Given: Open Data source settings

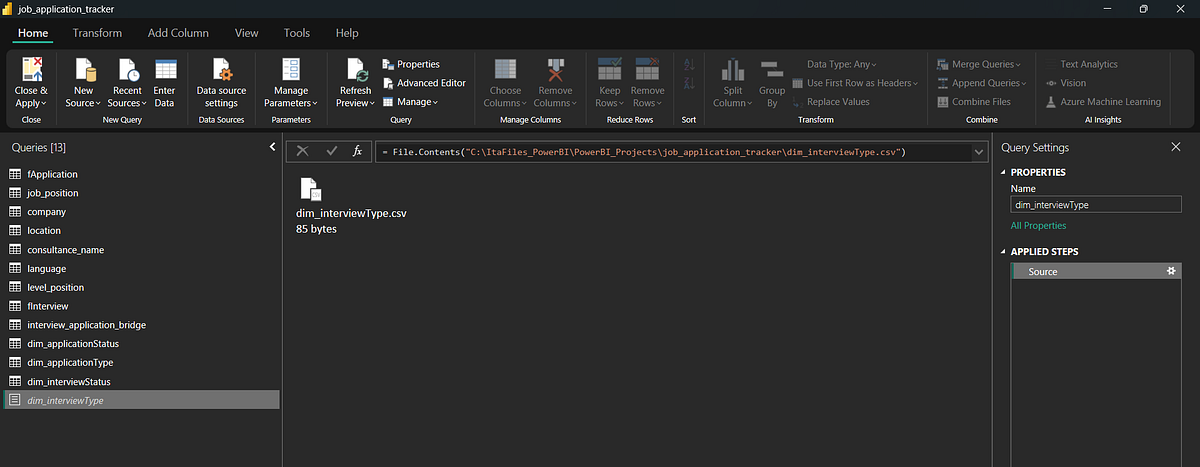Looking at the screenshot, I should point(221,70).
